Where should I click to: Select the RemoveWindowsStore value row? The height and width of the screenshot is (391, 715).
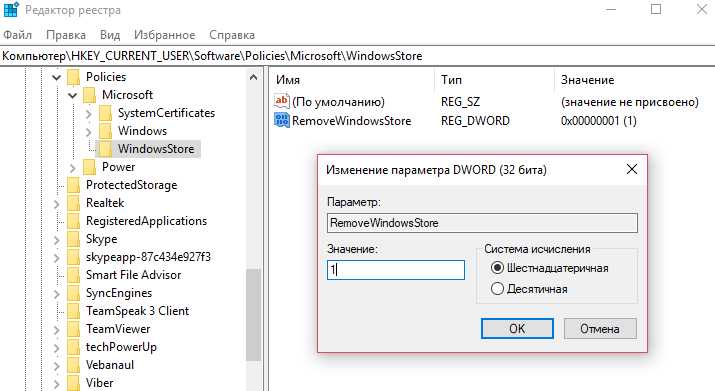tap(352, 120)
